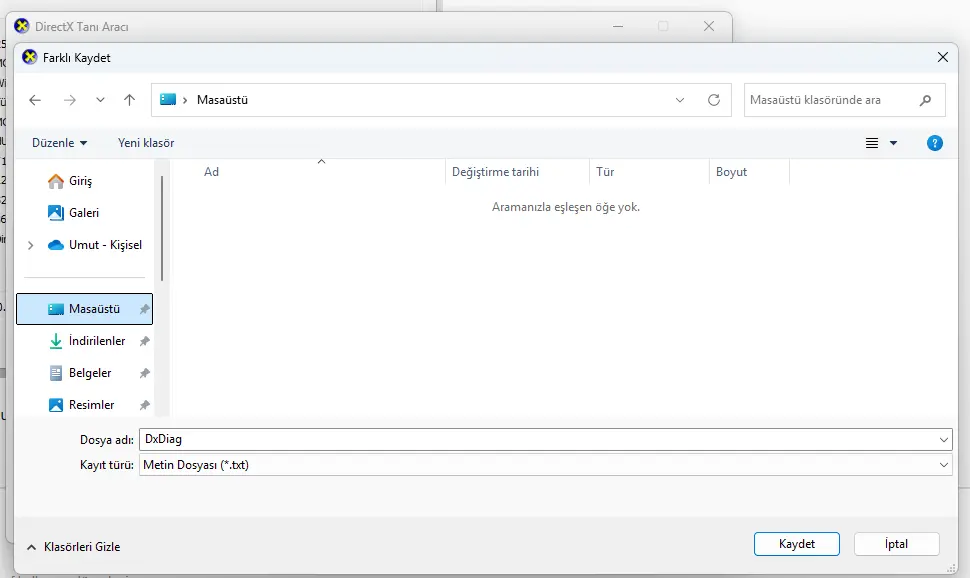Click the Masaüstü breadcrumb in address bar
Viewport: 970px width, 578px height.
coord(222,100)
